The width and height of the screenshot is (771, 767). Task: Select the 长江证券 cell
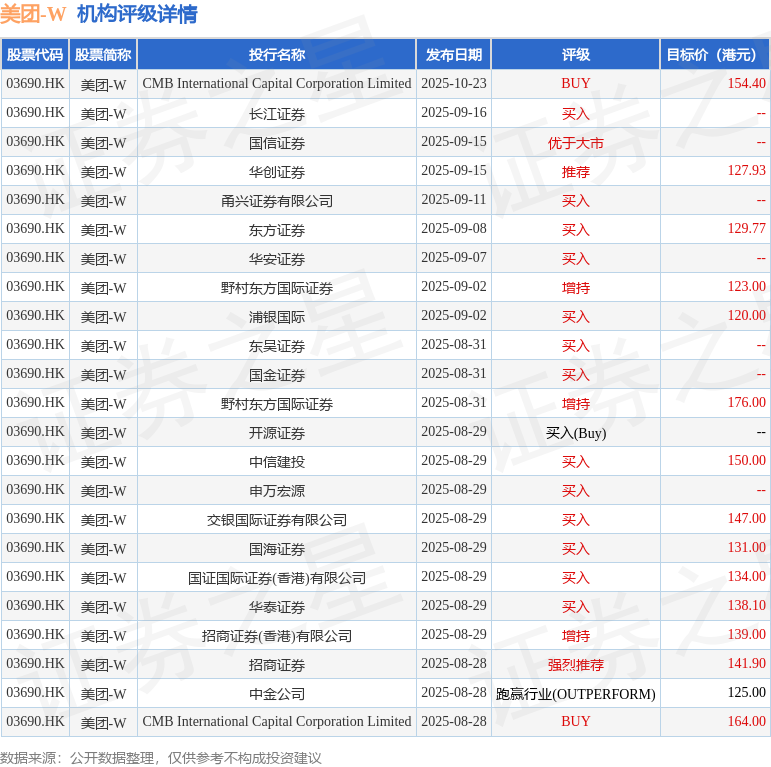(x=277, y=114)
